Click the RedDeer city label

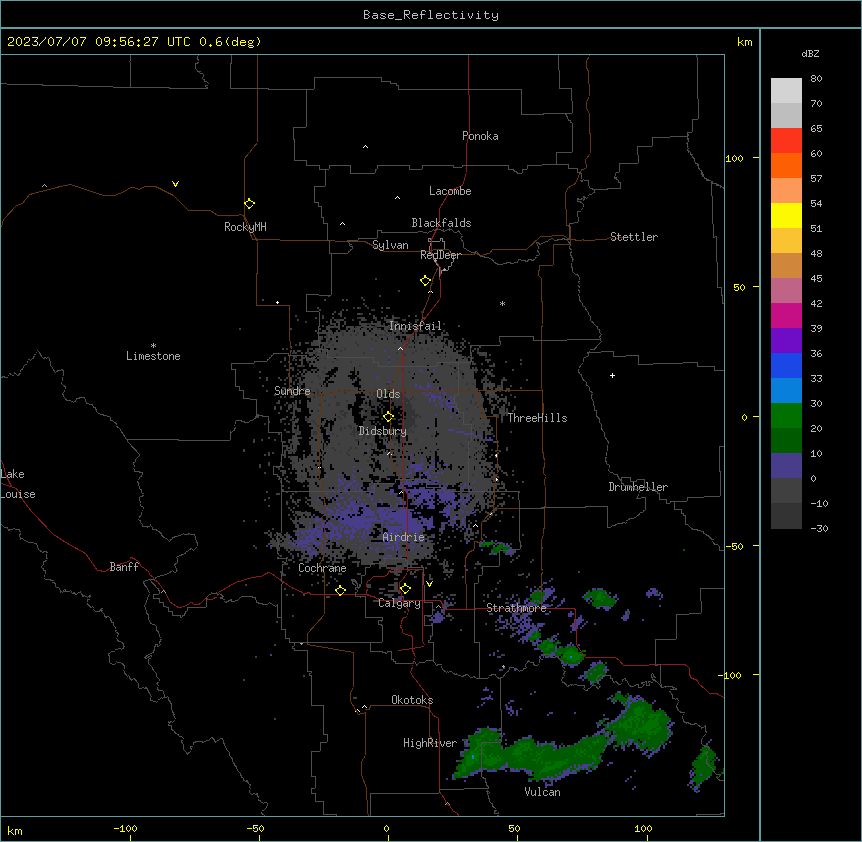(x=440, y=255)
